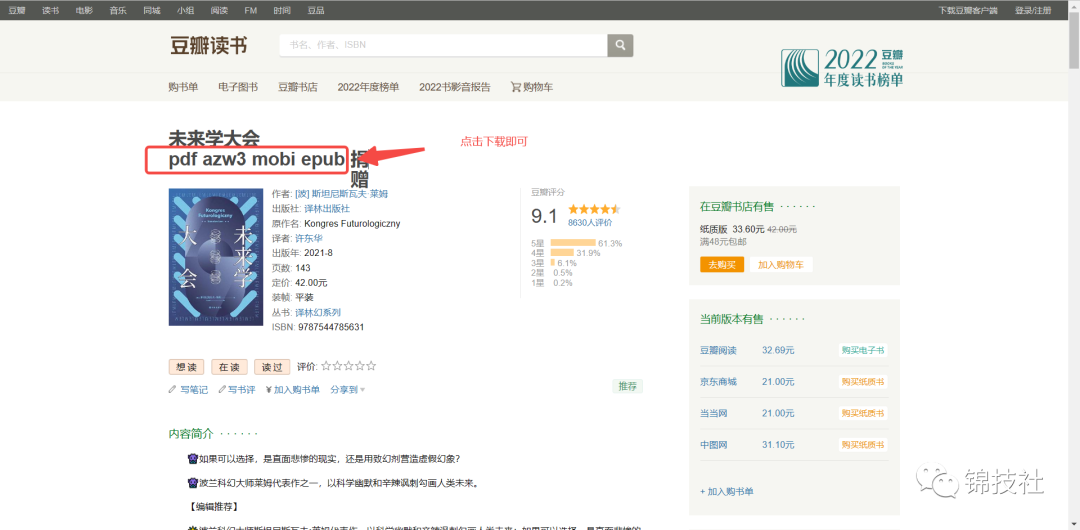Open the 豆品 top navigation item
This screenshot has width=1080, height=530.
click(315, 10)
